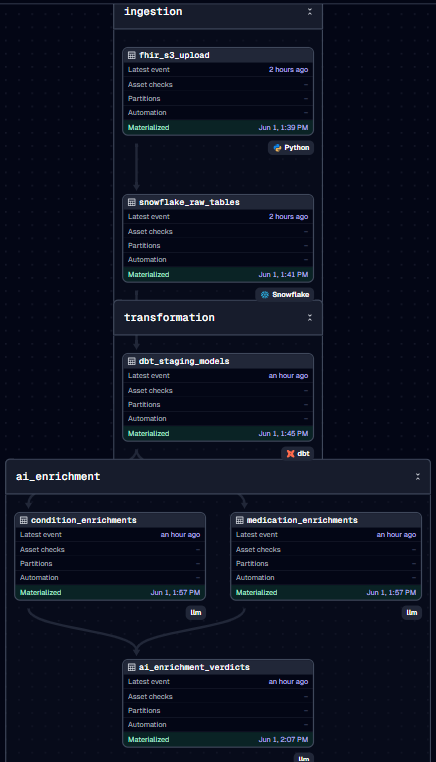The width and height of the screenshot is (436, 762).
Task: Click the condition_enrichments table icon
Action: [24, 520]
